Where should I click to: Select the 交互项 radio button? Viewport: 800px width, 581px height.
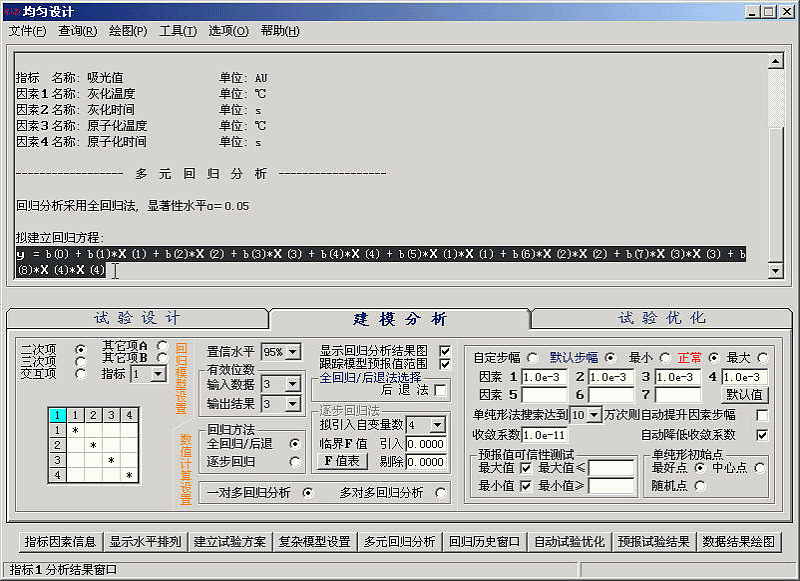point(80,374)
